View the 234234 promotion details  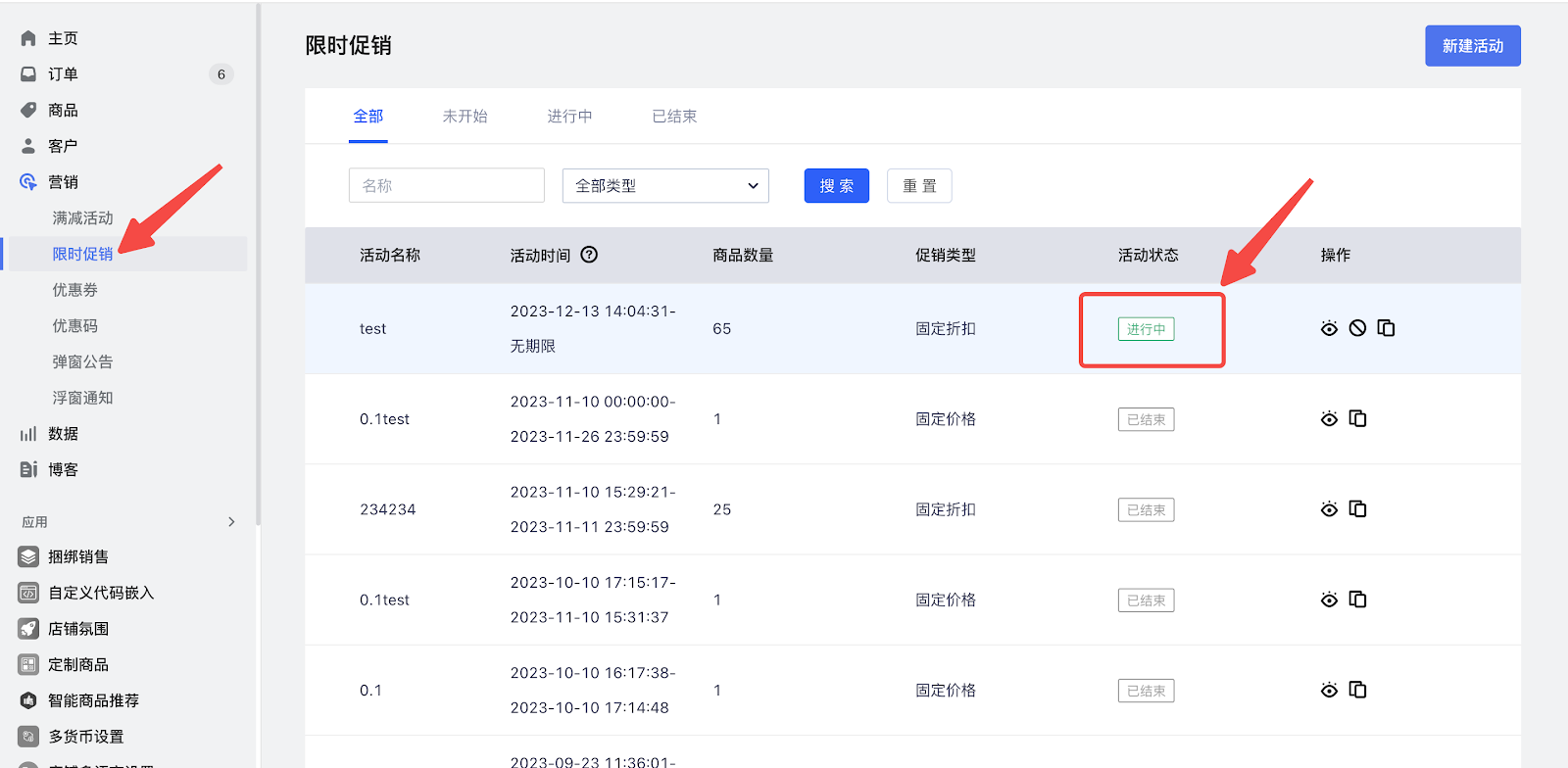[x=1329, y=509]
